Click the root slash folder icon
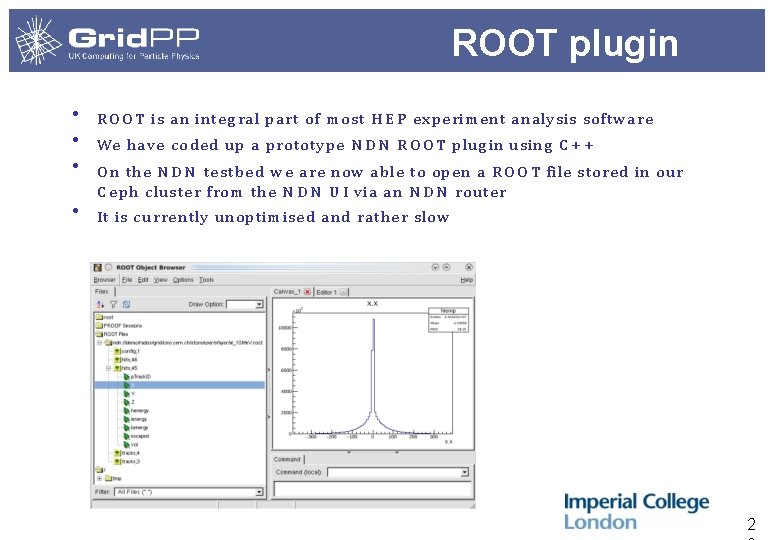The height and width of the screenshot is (540, 780). pos(99,470)
